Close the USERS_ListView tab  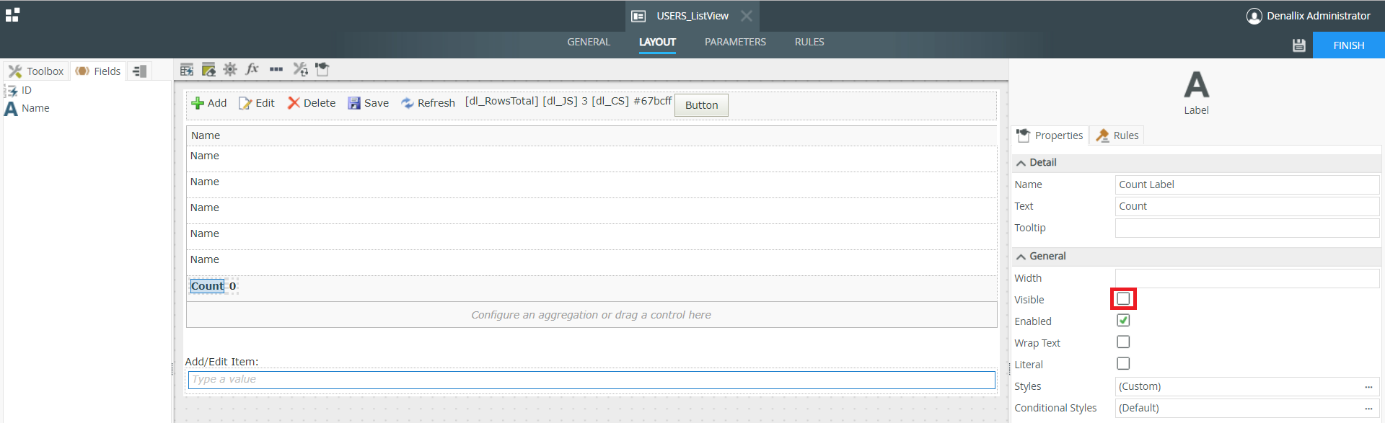(x=746, y=16)
